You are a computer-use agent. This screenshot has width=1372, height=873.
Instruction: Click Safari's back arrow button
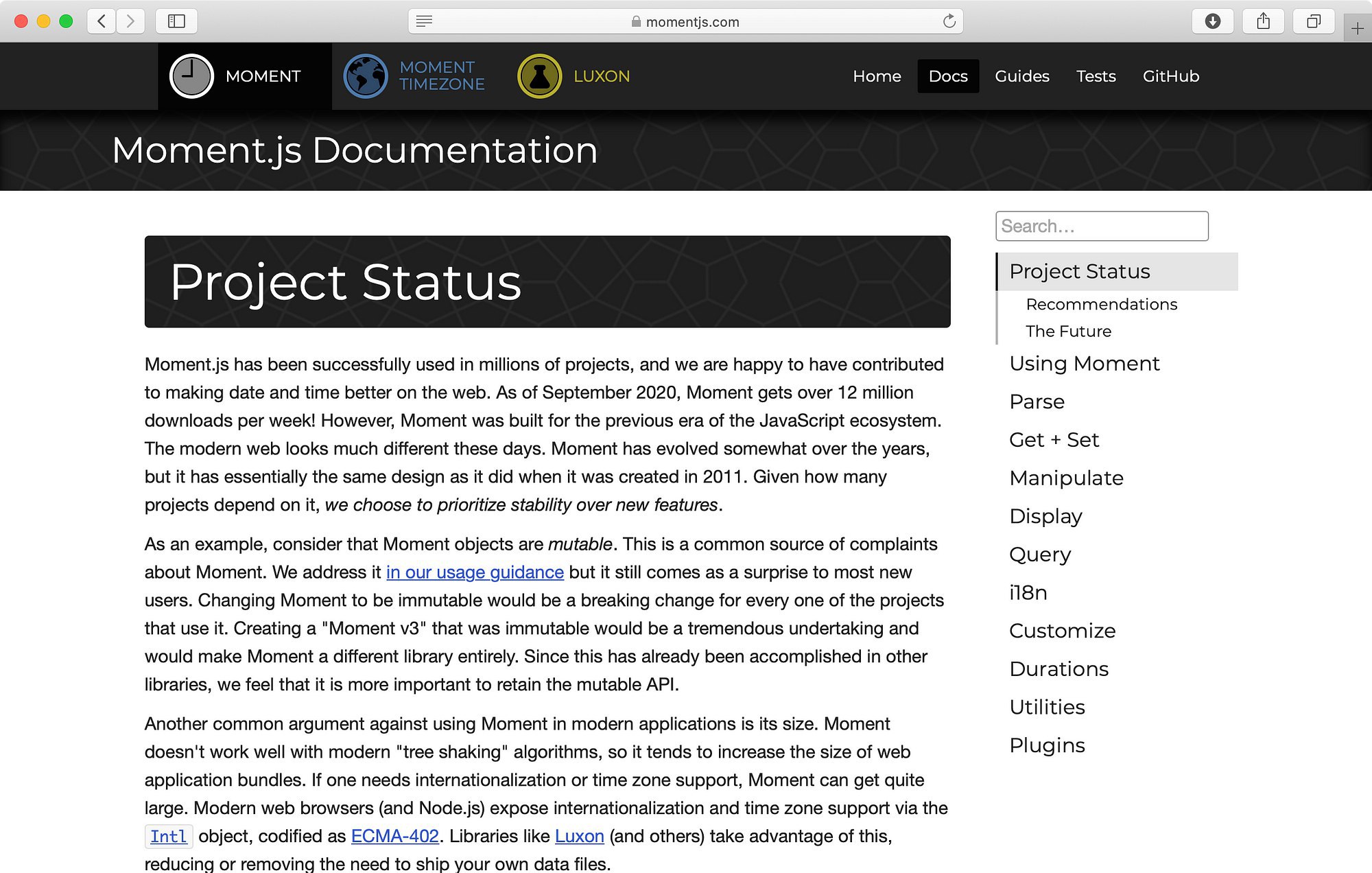pyautogui.click(x=102, y=21)
